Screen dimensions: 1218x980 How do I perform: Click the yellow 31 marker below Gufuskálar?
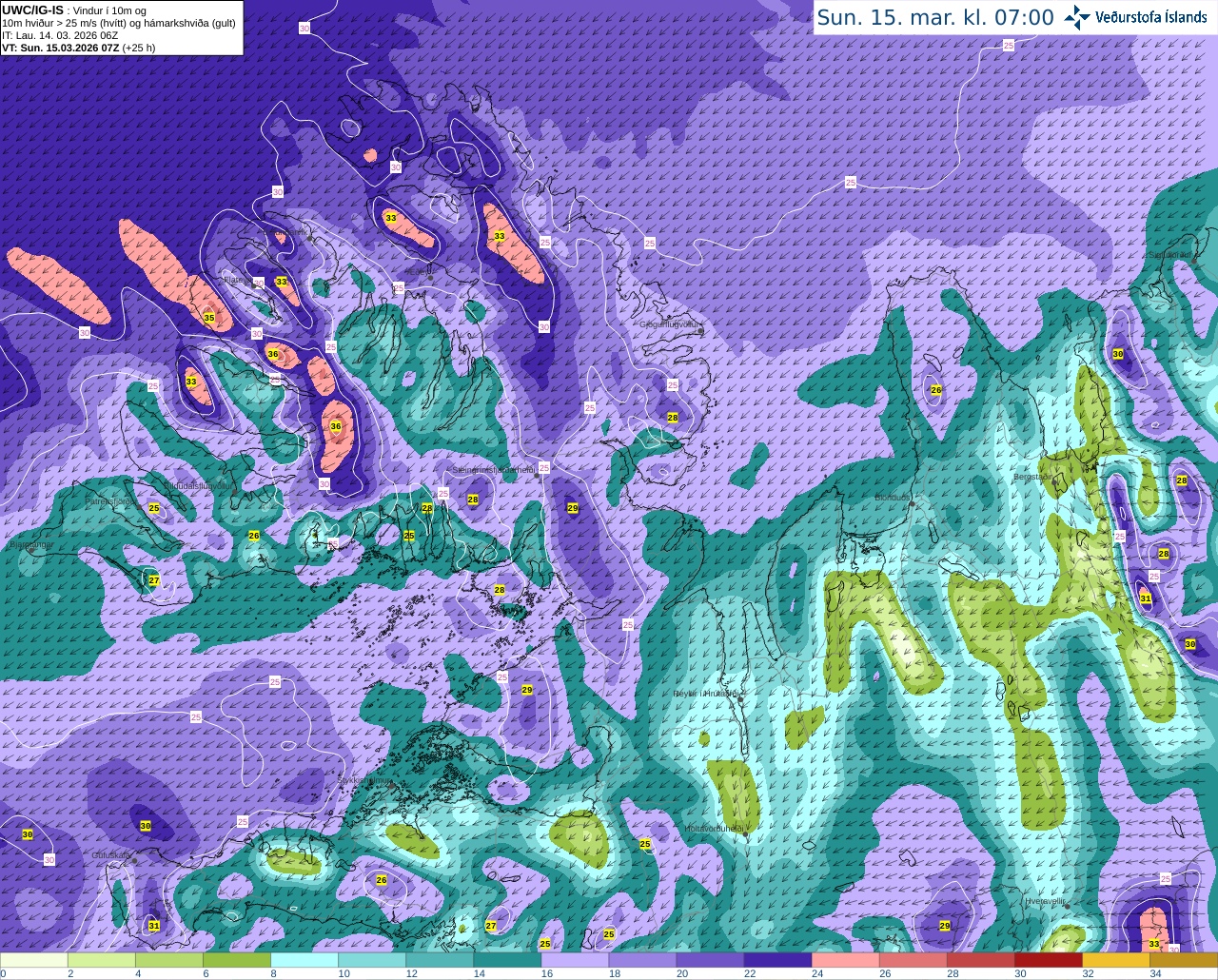(x=154, y=926)
